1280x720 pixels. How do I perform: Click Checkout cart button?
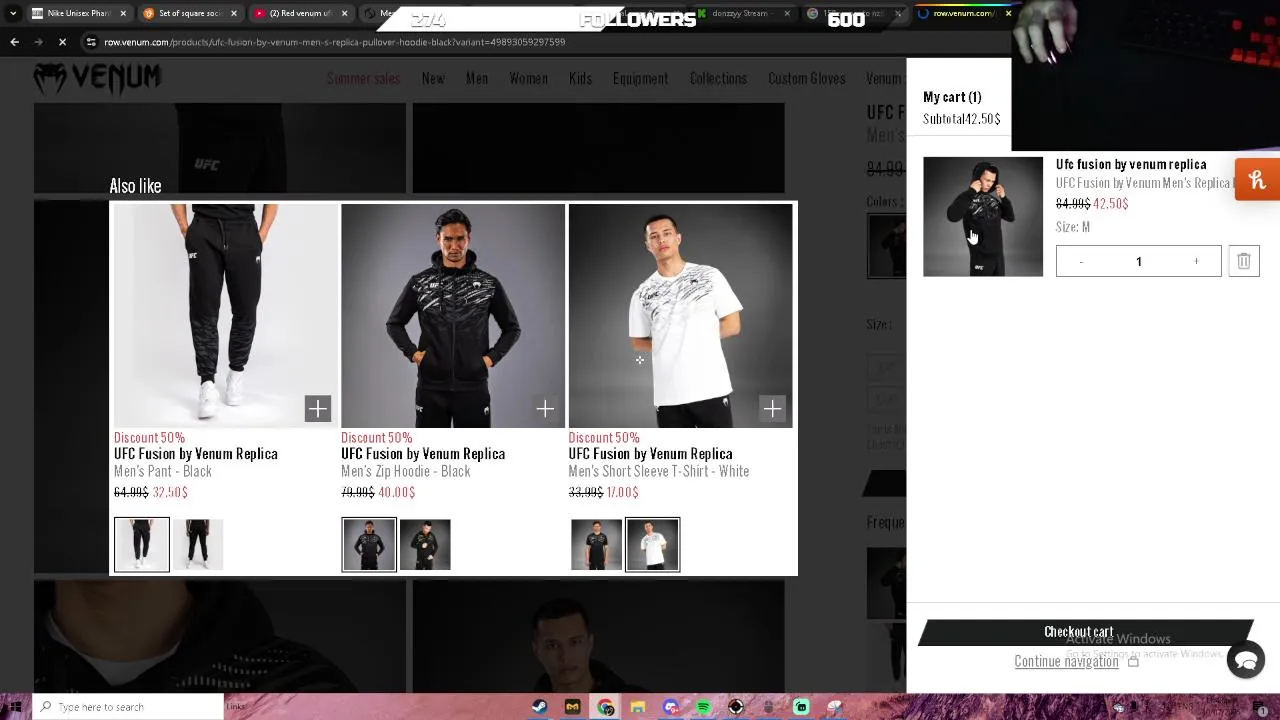coord(1085,632)
